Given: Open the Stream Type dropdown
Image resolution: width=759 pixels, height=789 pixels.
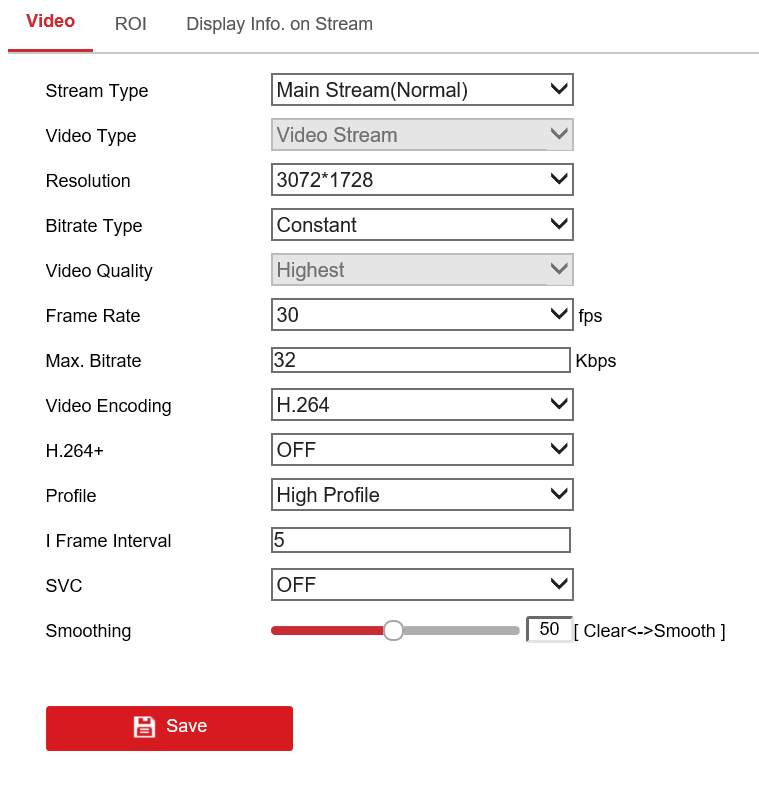Looking at the screenshot, I should point(421,90).
